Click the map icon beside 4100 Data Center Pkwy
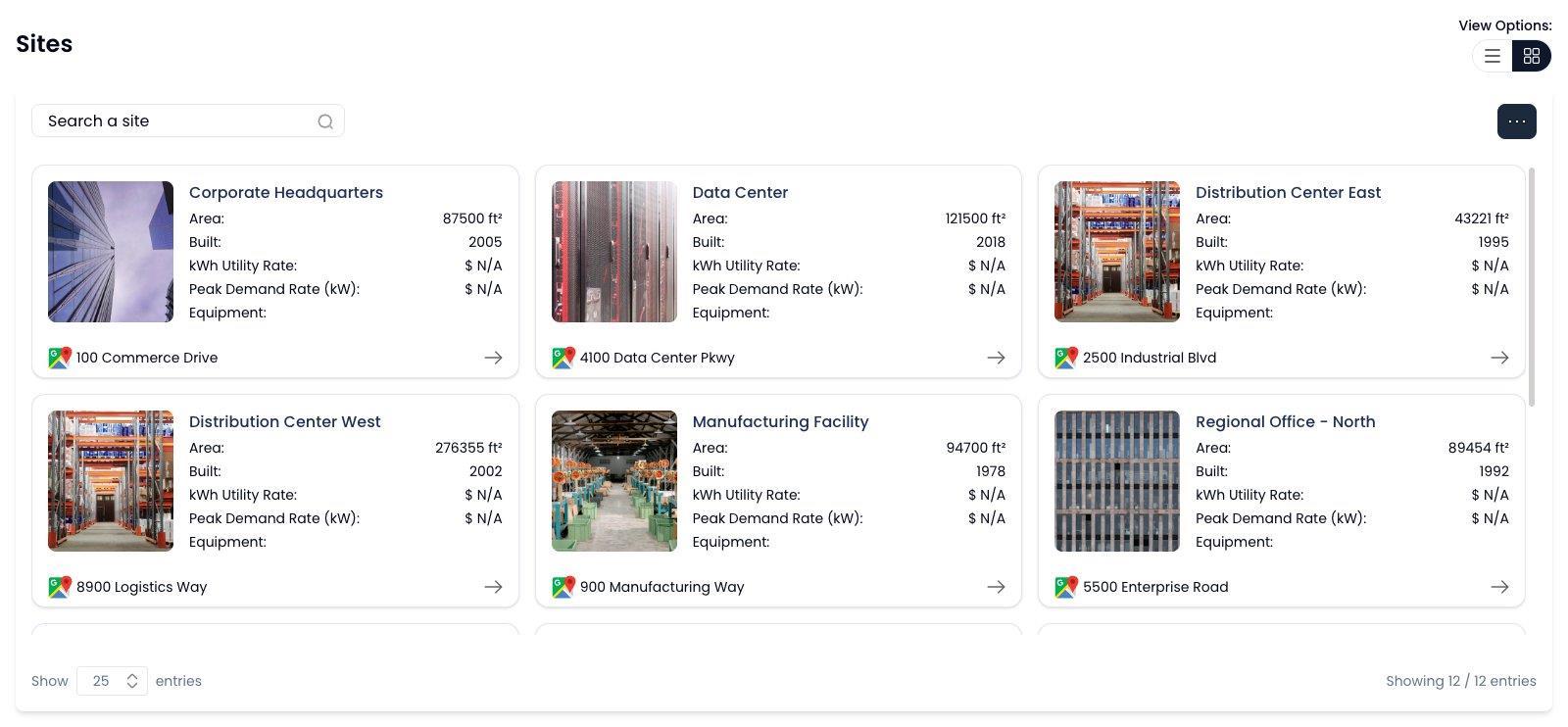Screen dimensions: 1568x727 tap(563, 358)
